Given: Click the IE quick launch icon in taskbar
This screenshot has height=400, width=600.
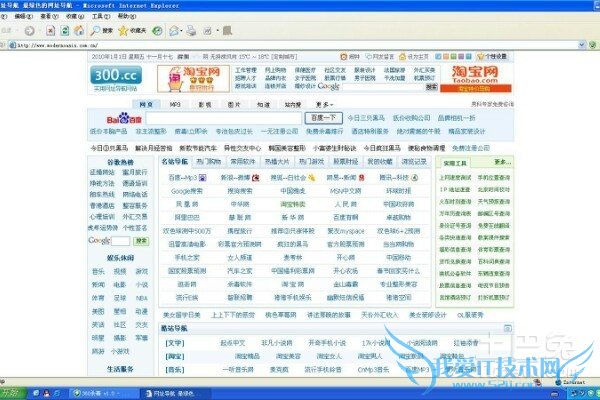Looking at the screenshot, I should [57, 393].
